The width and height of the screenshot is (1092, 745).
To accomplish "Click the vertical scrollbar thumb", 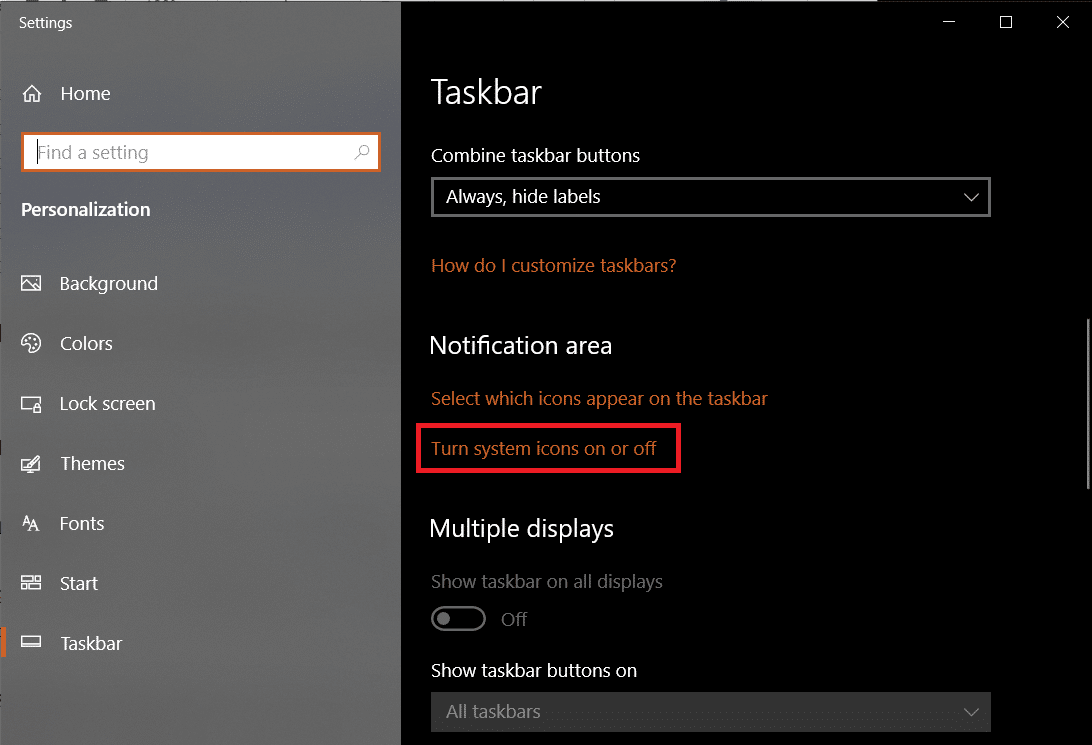I will 1088,403.
